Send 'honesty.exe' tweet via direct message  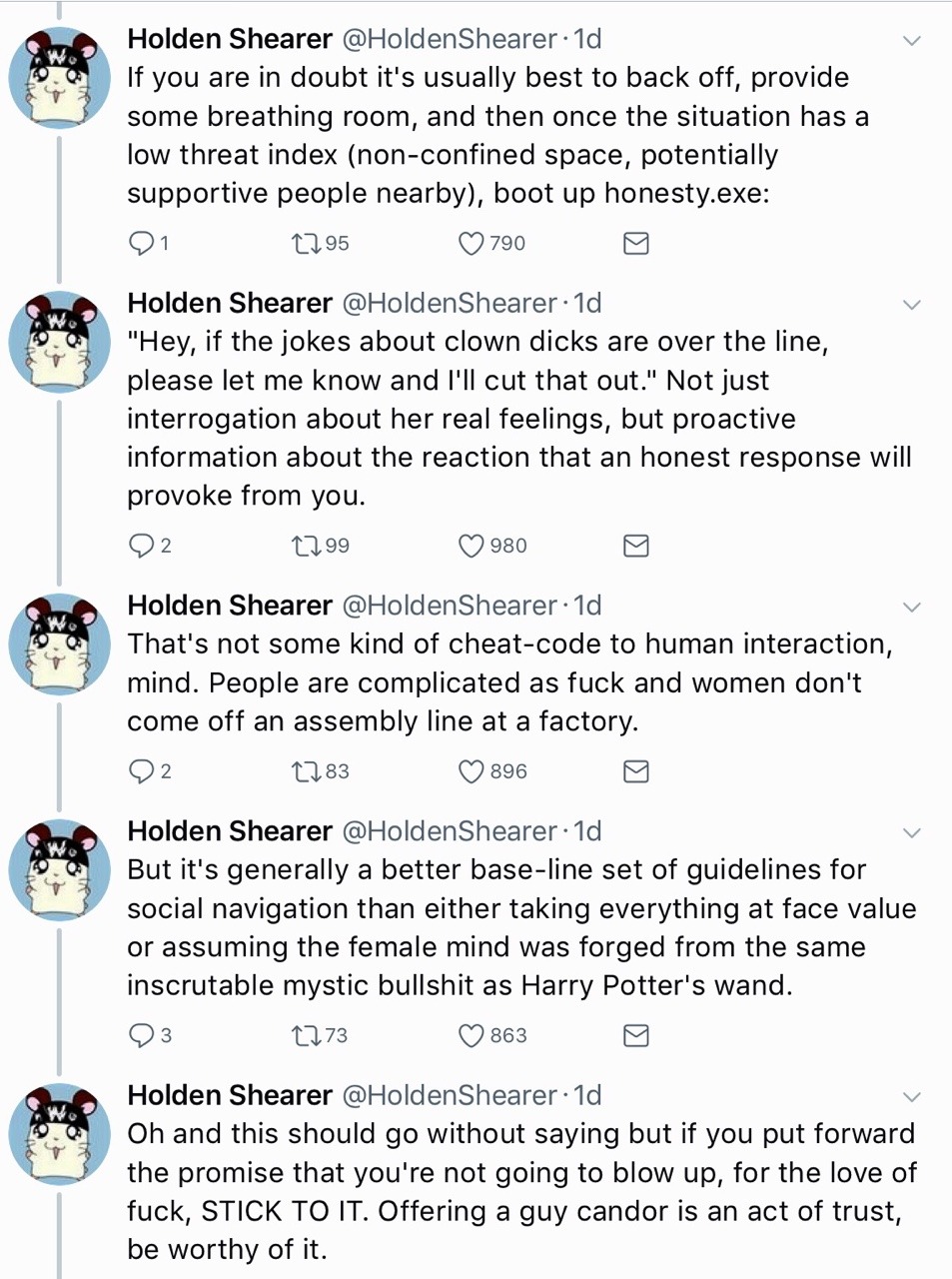pos(636,243)
